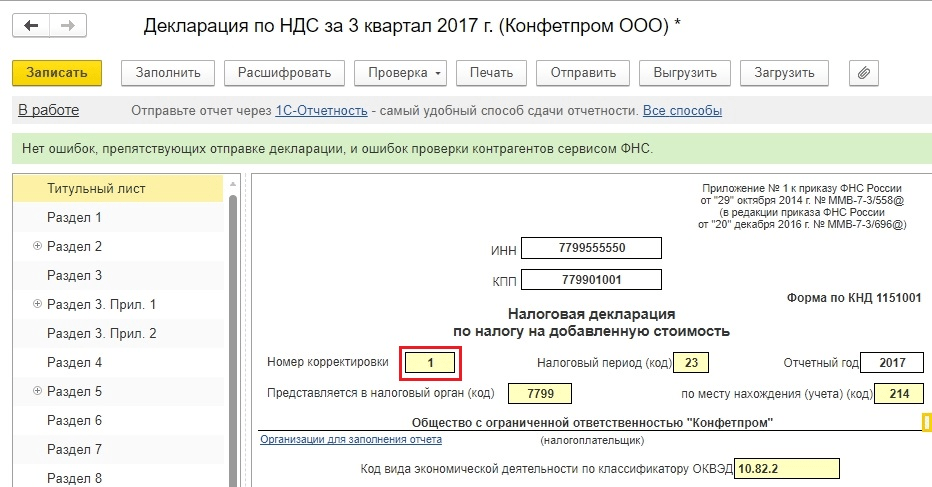This screenshot has height=487, width=932.
Task: Select Раздел 3 in the section list
Action: pos(118,275)
